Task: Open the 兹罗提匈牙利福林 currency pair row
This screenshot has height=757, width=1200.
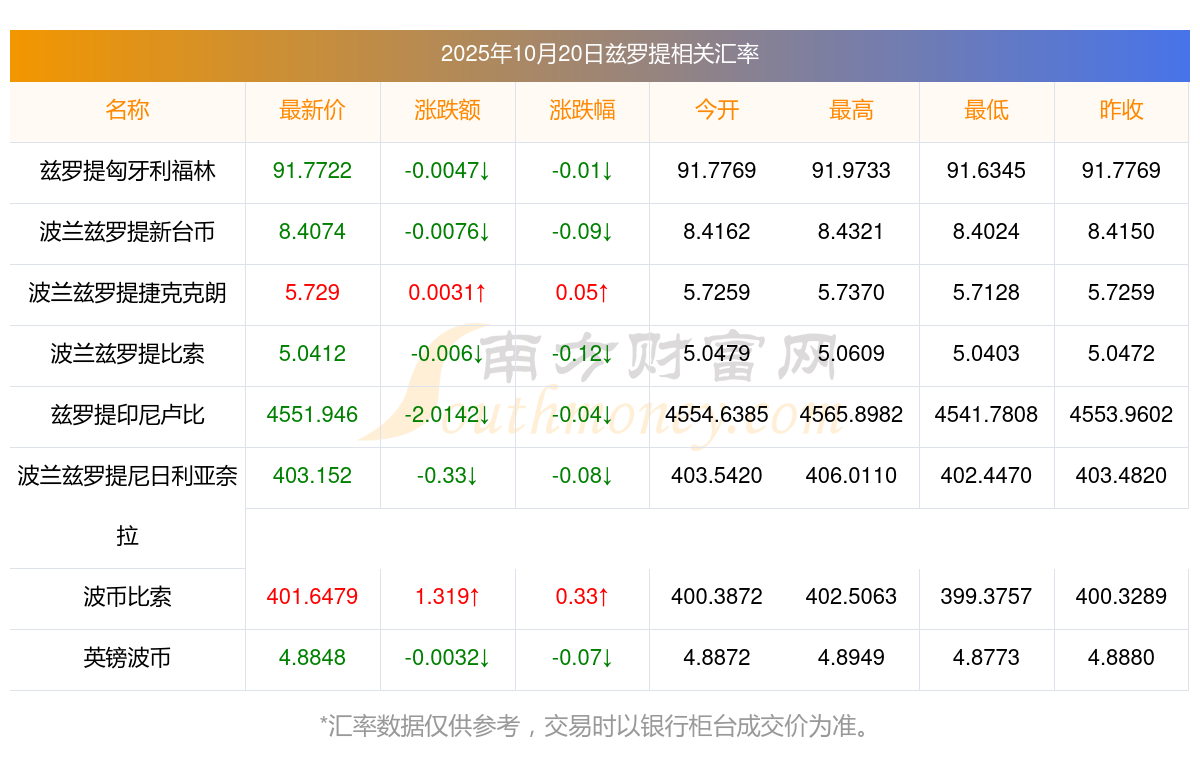Action: [127, 171]
